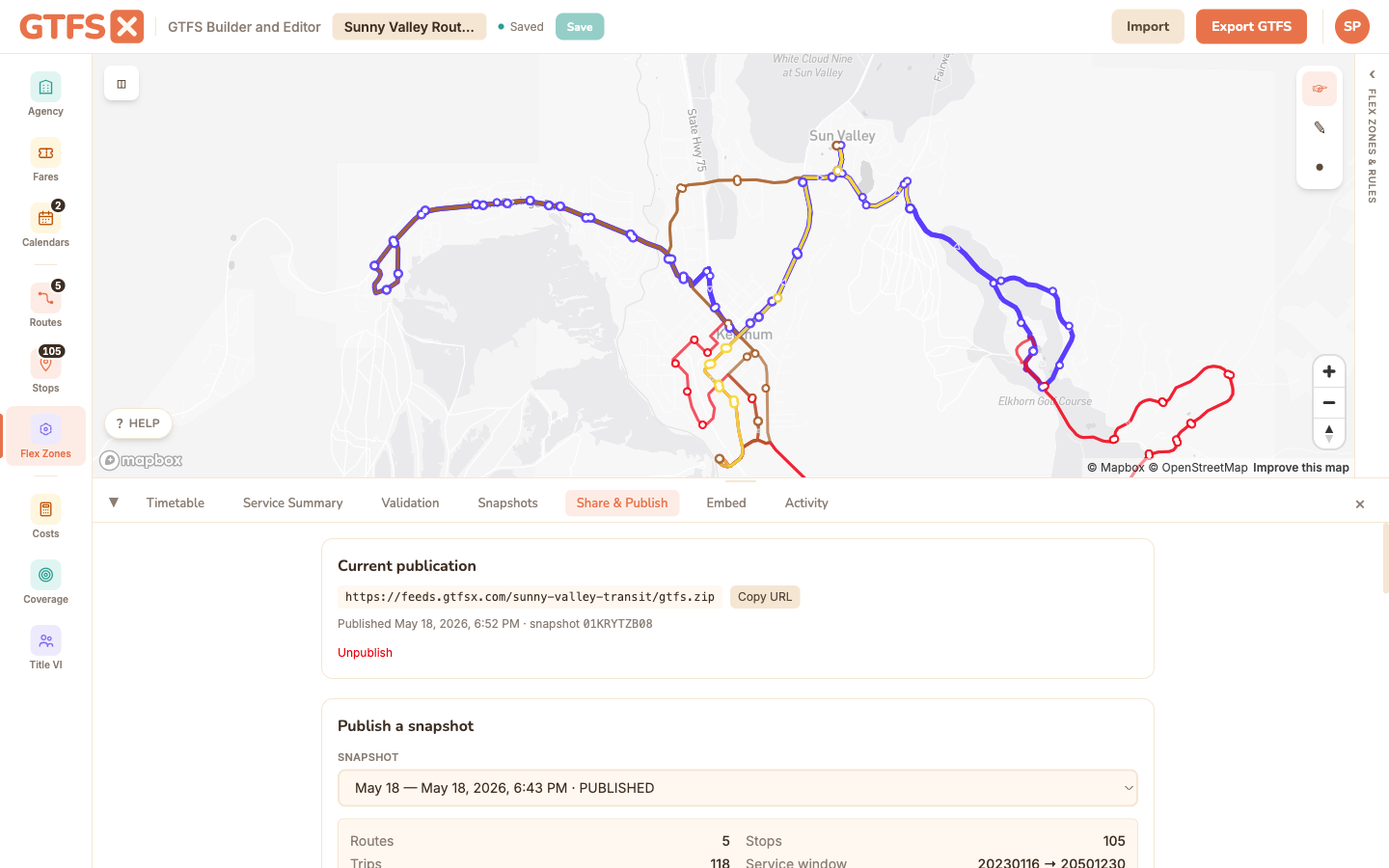Click the Improve this map link
Screen dimensions: 1389x868
tap(1301, 468)
